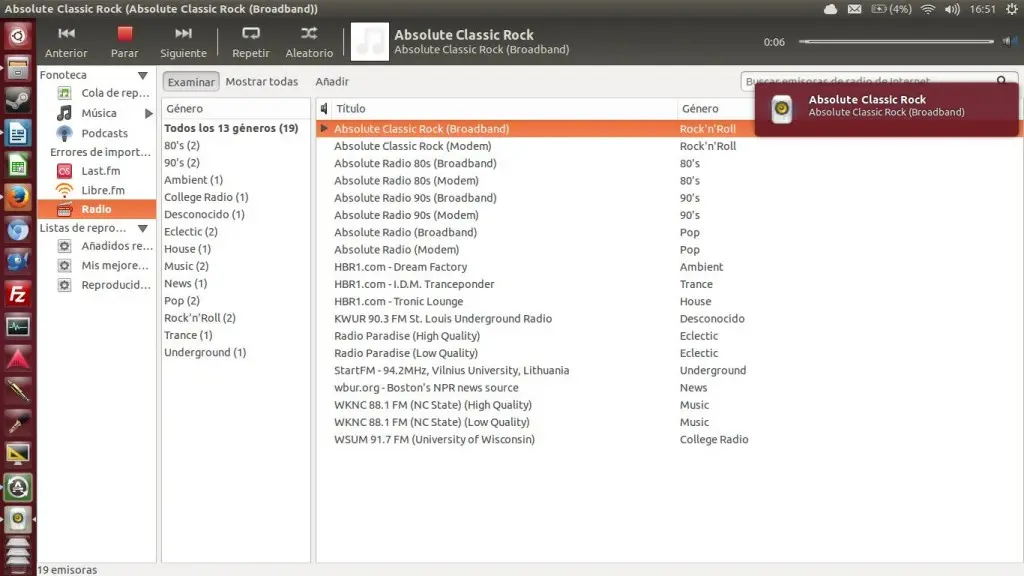Filter by the Rock'n'Roll genre entry
Screen dimensions: 1024x576
point(200,318)
